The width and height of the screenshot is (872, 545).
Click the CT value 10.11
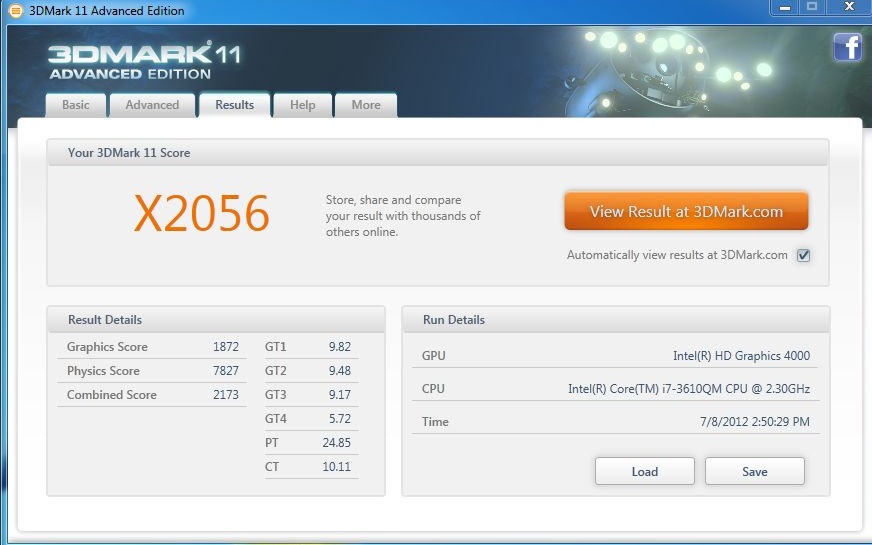pyautogui.click(x=336, y=467)
